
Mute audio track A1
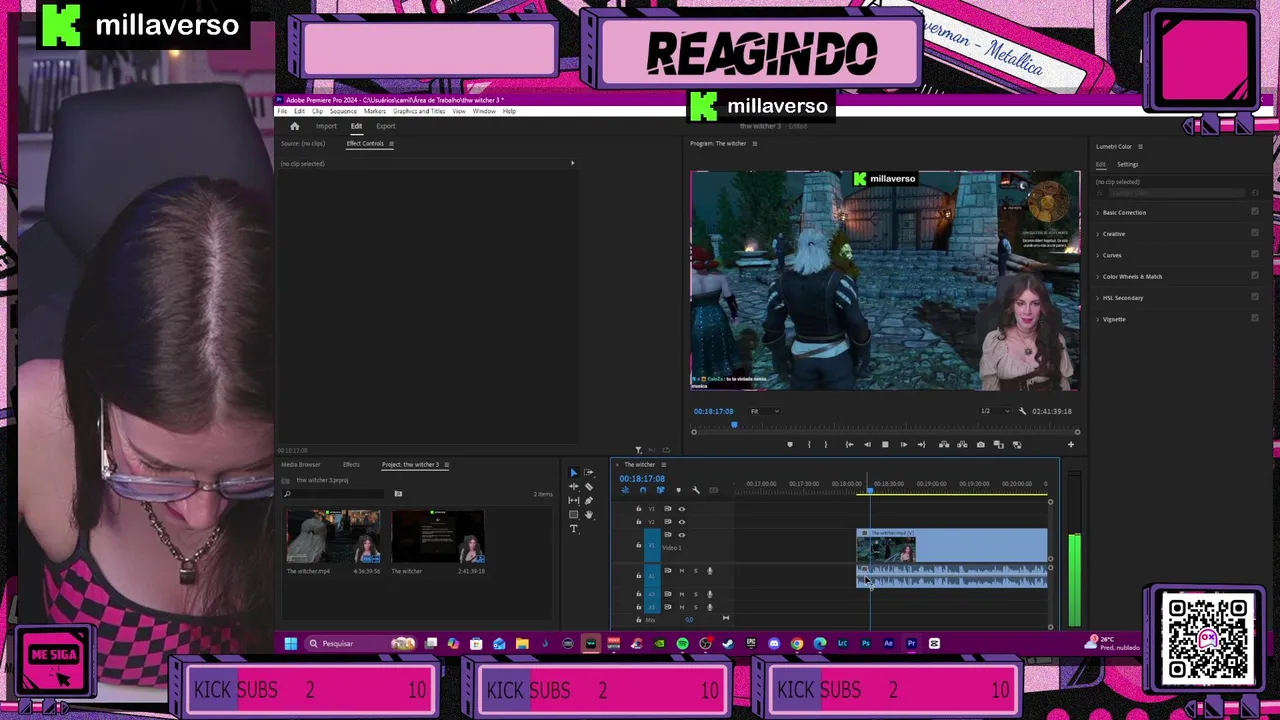682,571
